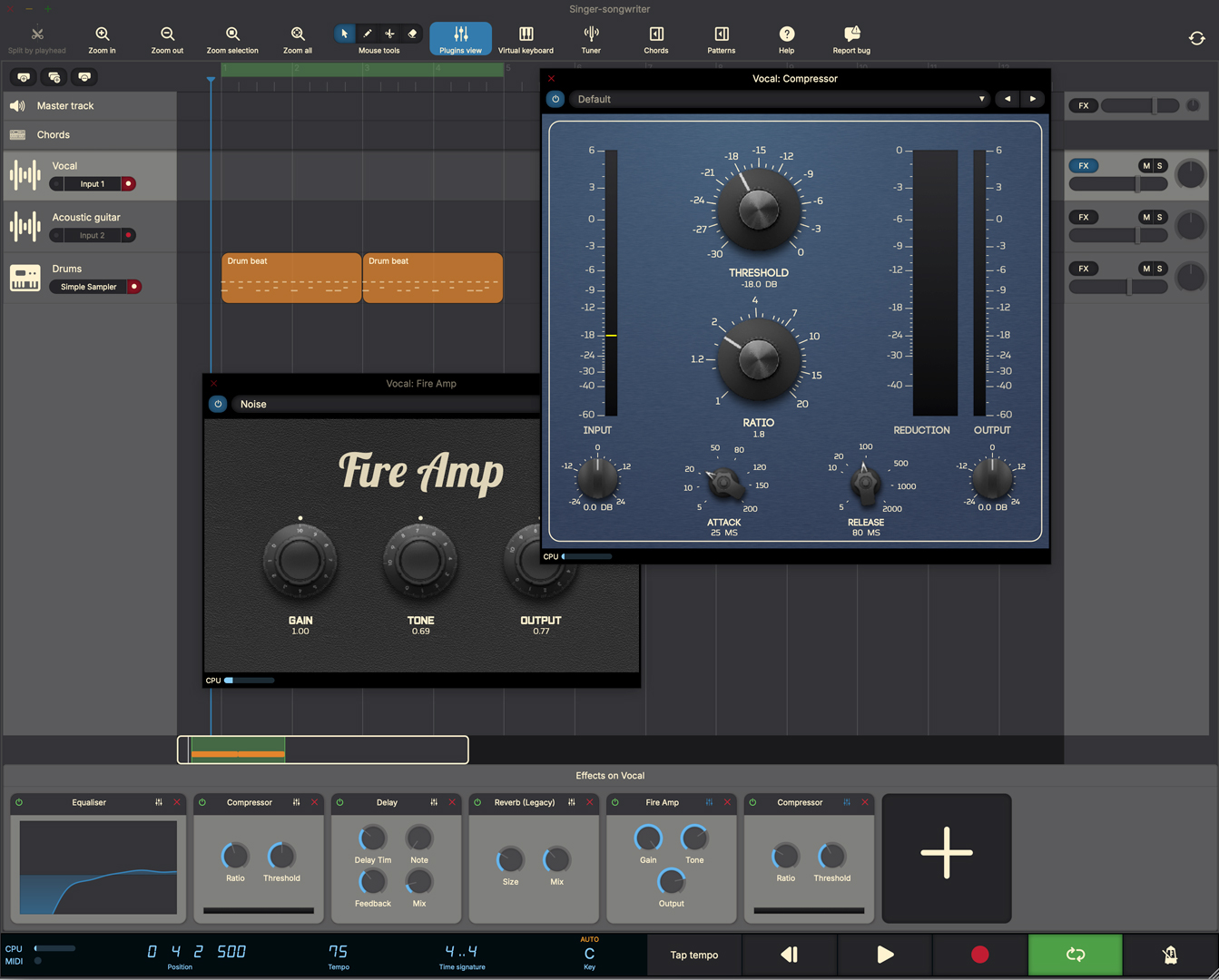This screenshot has width=1219, height=980.
Task: Select the Master track row
Action: pyautogui.click(x=91, y=106)
